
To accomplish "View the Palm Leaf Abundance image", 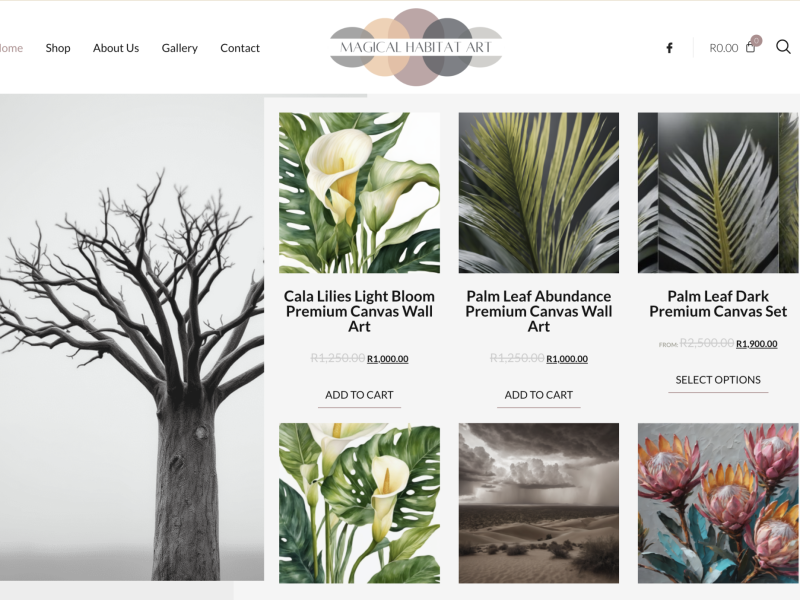I will (x=539, y=193).
